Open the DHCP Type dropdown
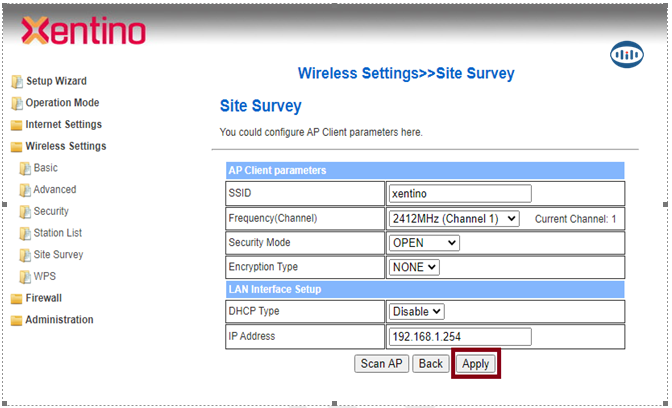This screenshot has height=408, width=672. click(417, 312)
